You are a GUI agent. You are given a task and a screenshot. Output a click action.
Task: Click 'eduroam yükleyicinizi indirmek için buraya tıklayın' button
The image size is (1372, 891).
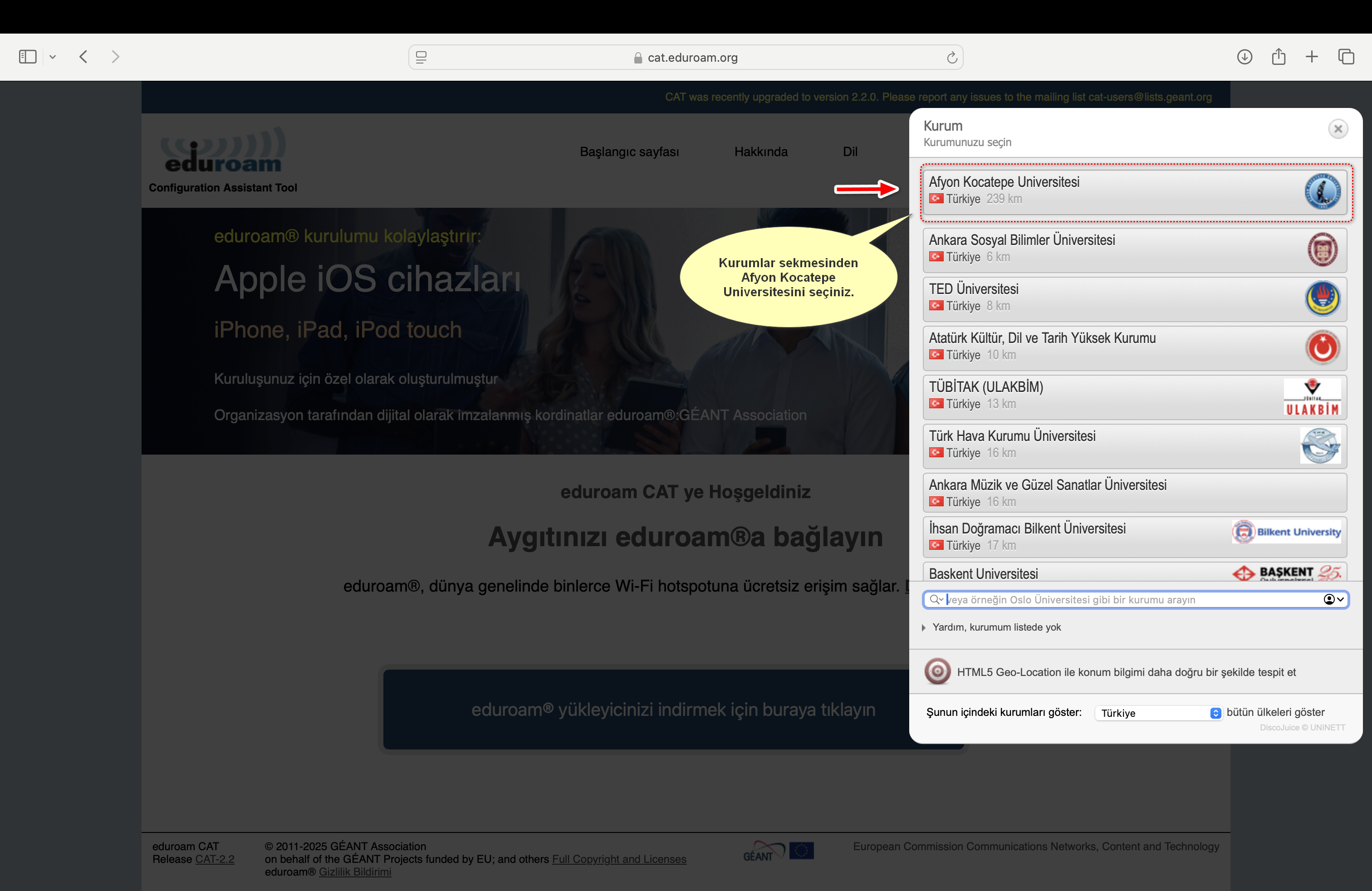point(673,710)
